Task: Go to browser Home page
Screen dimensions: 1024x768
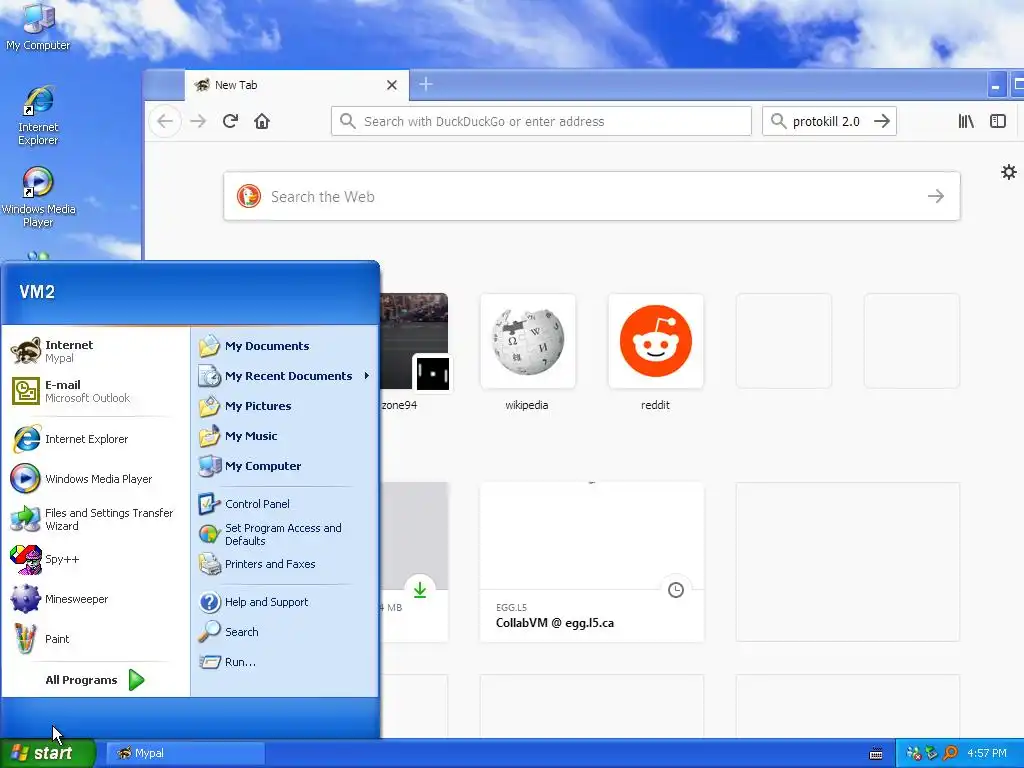Action: 262,121
